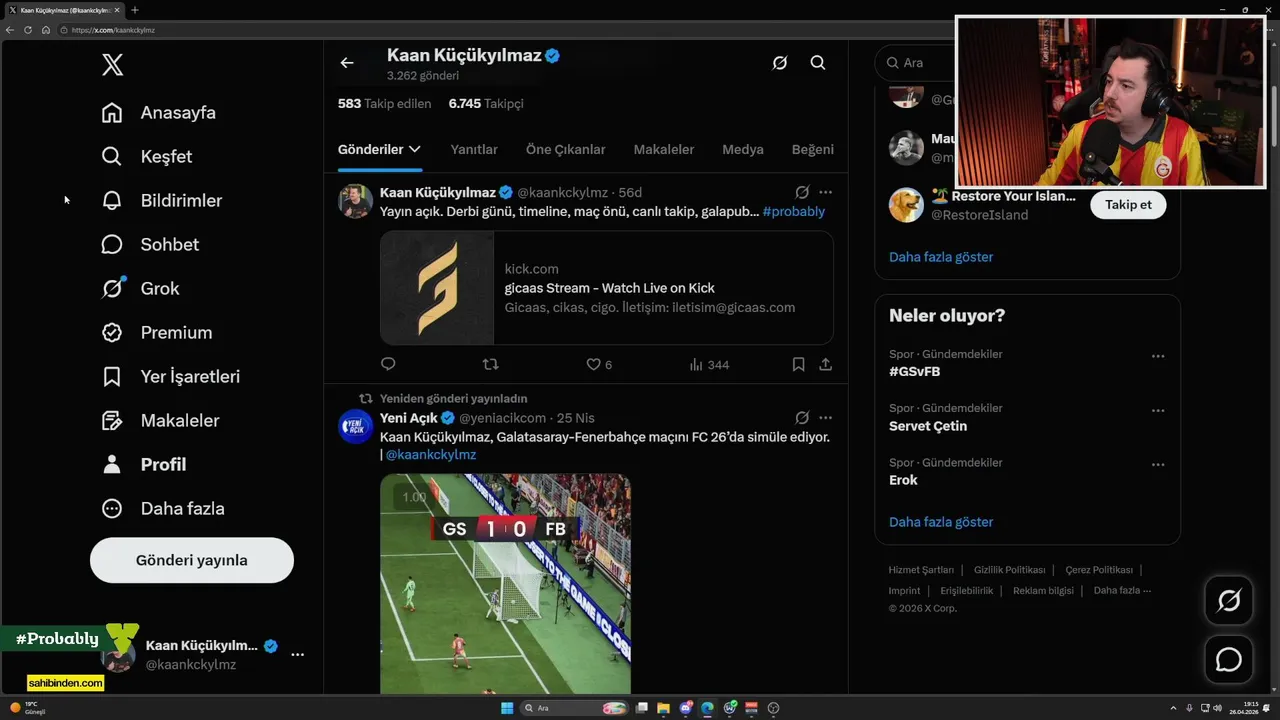
Task: Open the Windows Start menu
Action: (507, 708)
